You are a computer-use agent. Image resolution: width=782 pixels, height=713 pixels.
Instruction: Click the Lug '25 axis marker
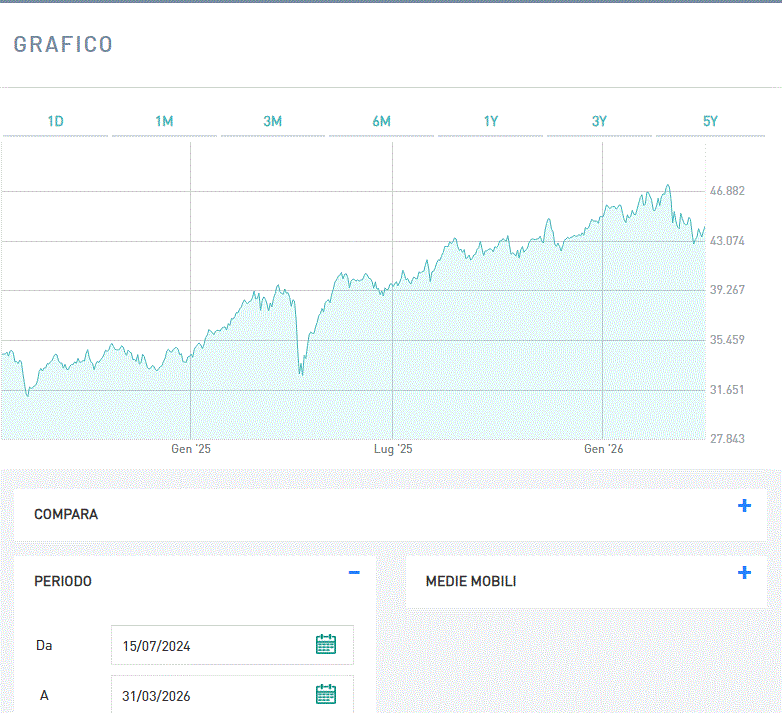[393, 449]
